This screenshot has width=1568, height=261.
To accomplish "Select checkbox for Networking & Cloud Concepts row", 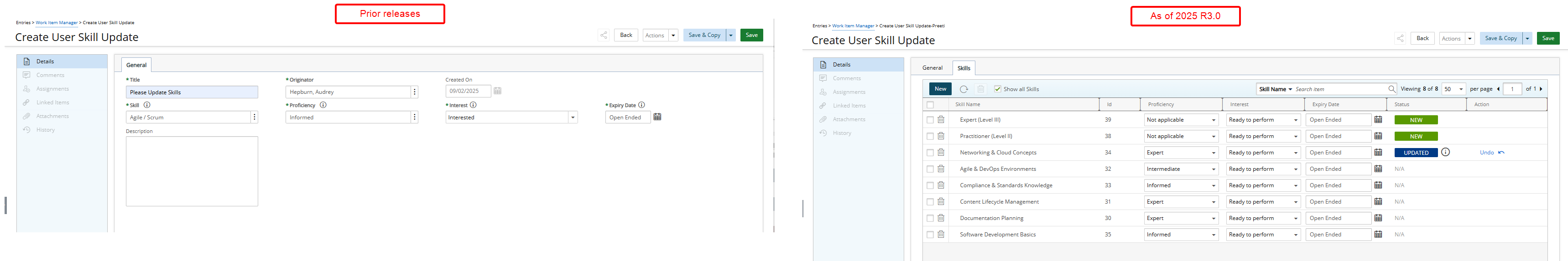I will tap(930, 154).
